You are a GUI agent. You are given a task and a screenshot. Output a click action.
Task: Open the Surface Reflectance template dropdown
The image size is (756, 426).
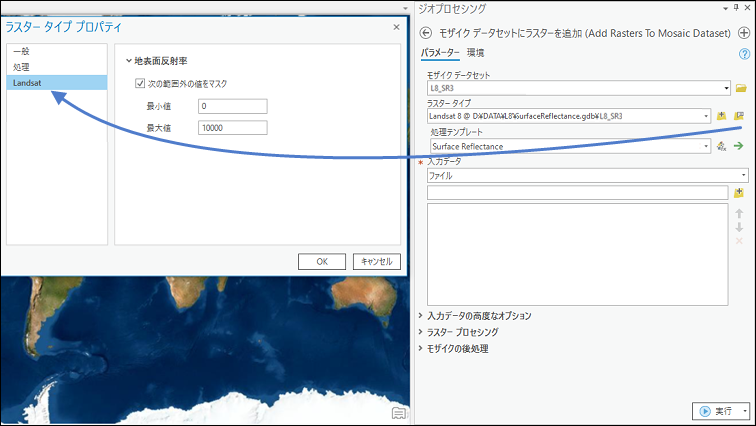pos(706,146)
